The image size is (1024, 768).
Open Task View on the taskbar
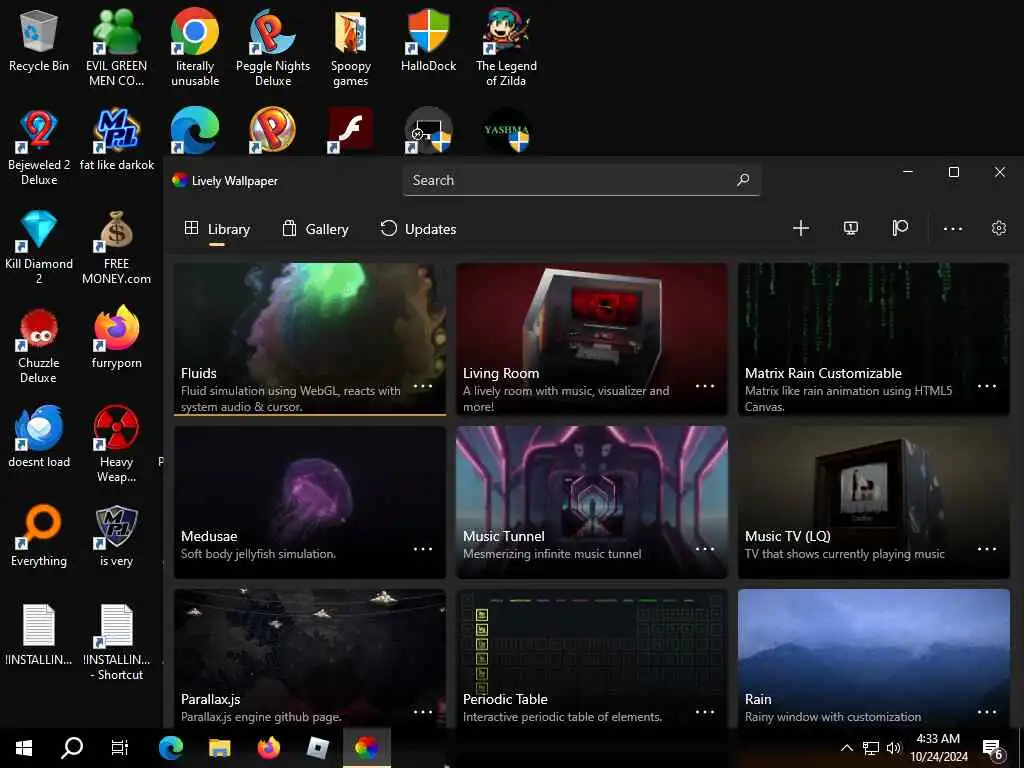pyautogui.click(x=120, y=748)
